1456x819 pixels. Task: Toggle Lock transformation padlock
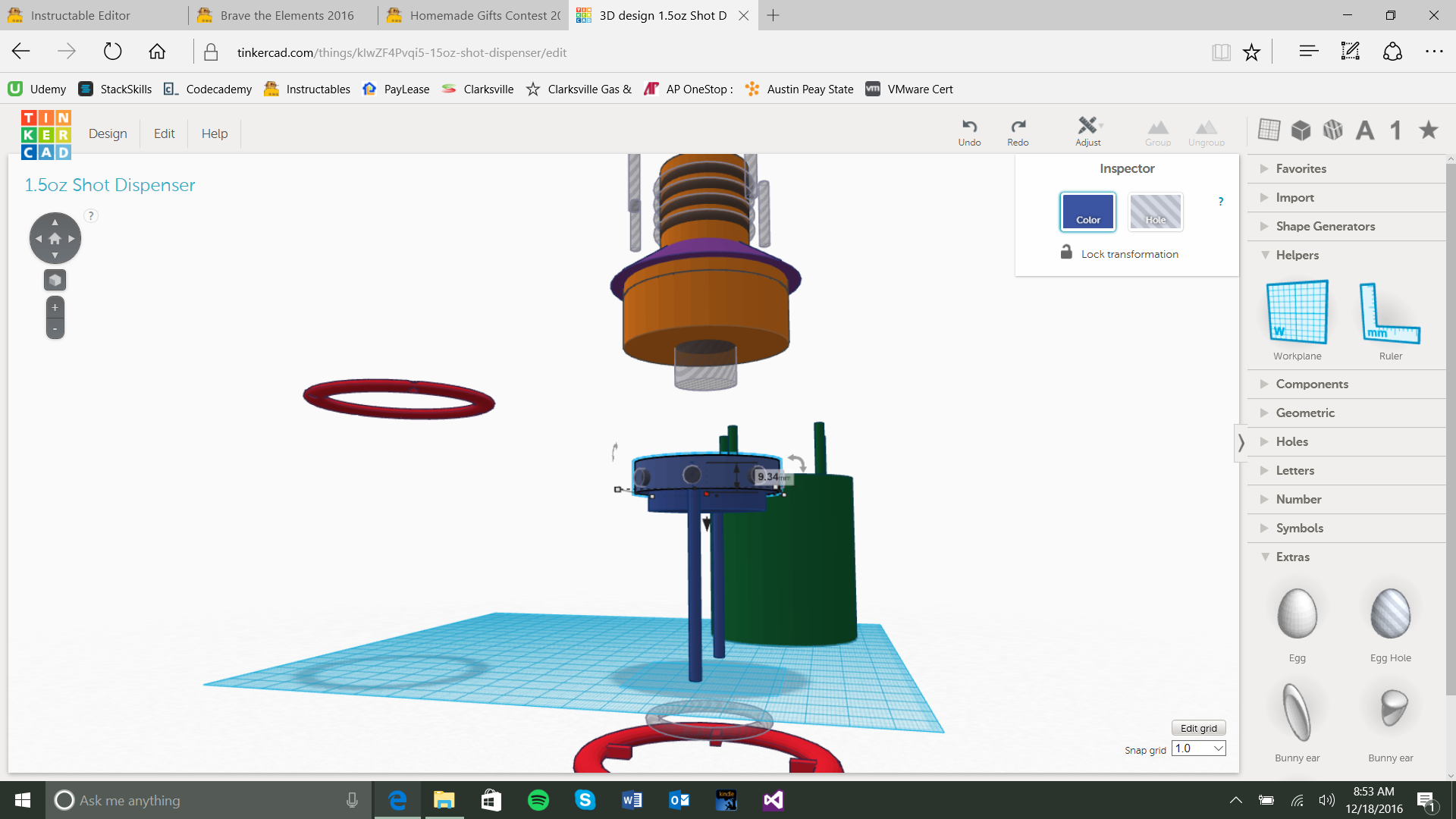pos(1066,253)
